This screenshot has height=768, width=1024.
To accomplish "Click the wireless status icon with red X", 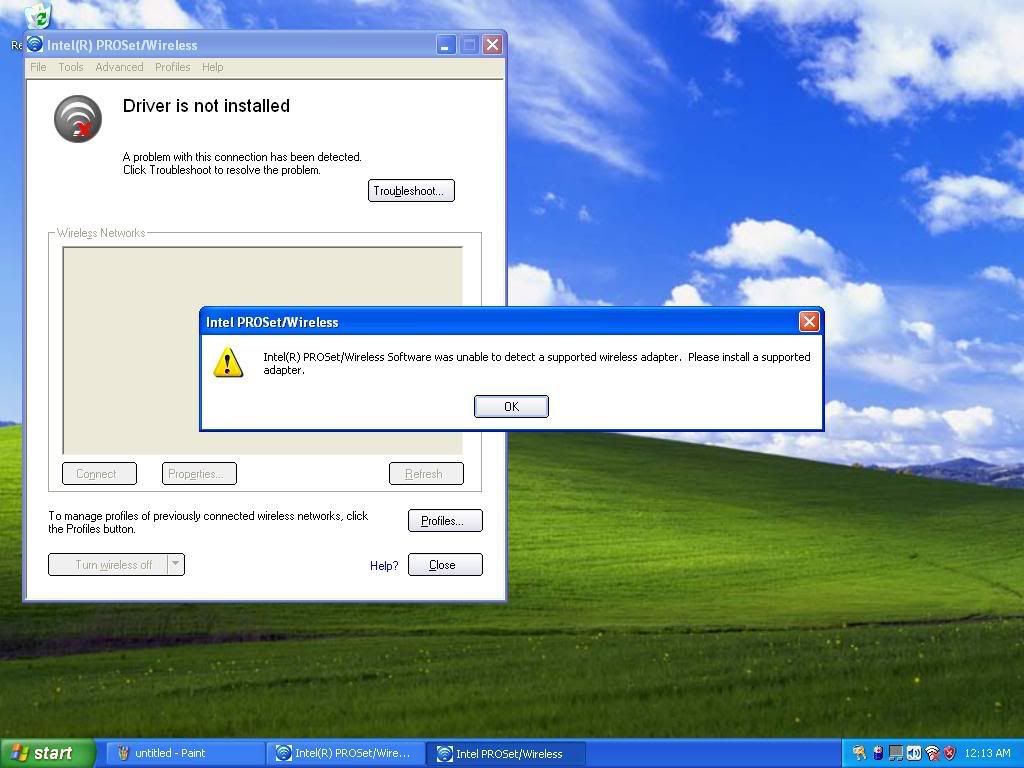I will [78, 119].
